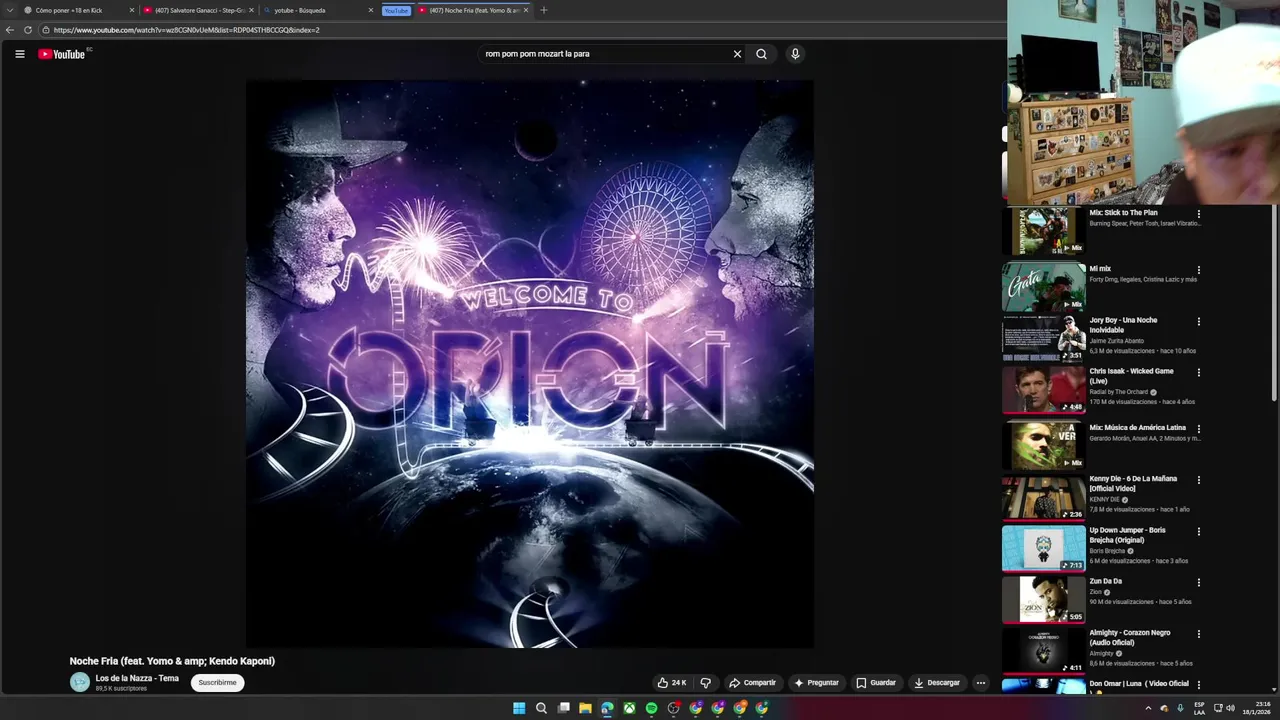
Task: Open the Preguntar AI assistant
Action: click(817, 683)
